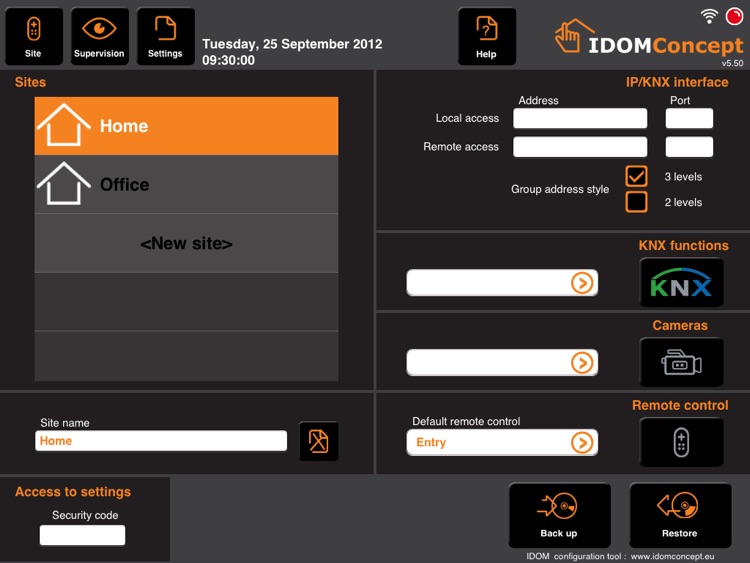Click the Local access address field
This screenshot has width=750, height=563.
tap(580, 118)
